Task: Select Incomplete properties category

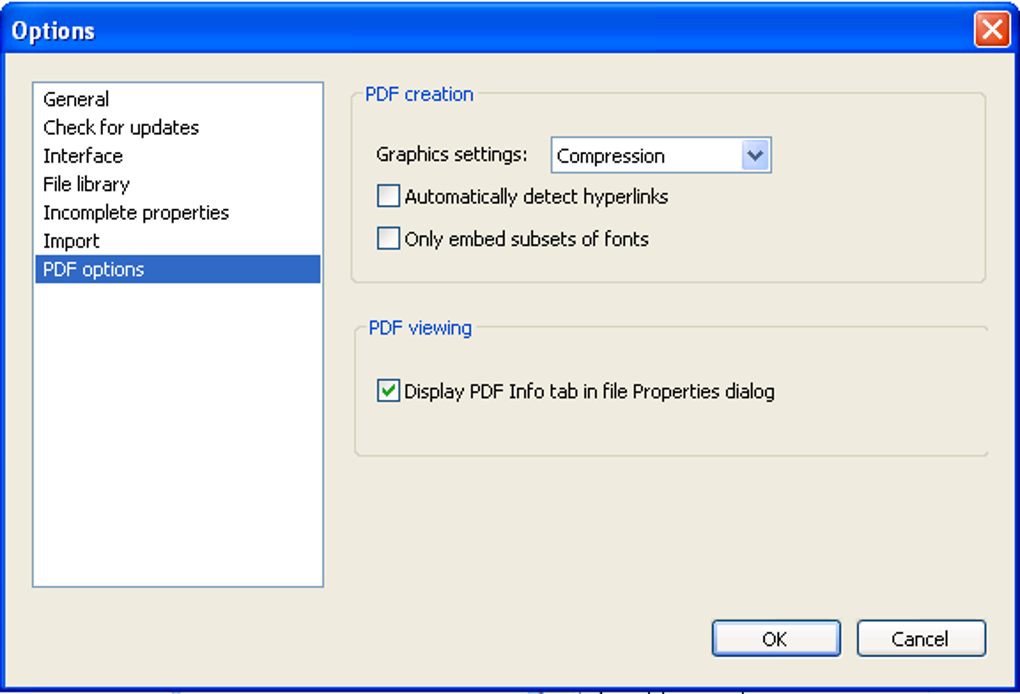Action: pyautogui.click(x=136, y=213)
